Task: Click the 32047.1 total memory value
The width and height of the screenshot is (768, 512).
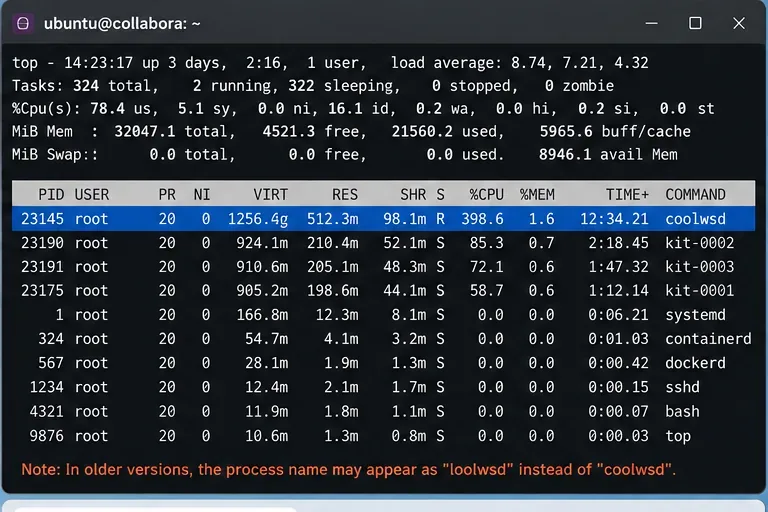Action: tap(144, 131)
